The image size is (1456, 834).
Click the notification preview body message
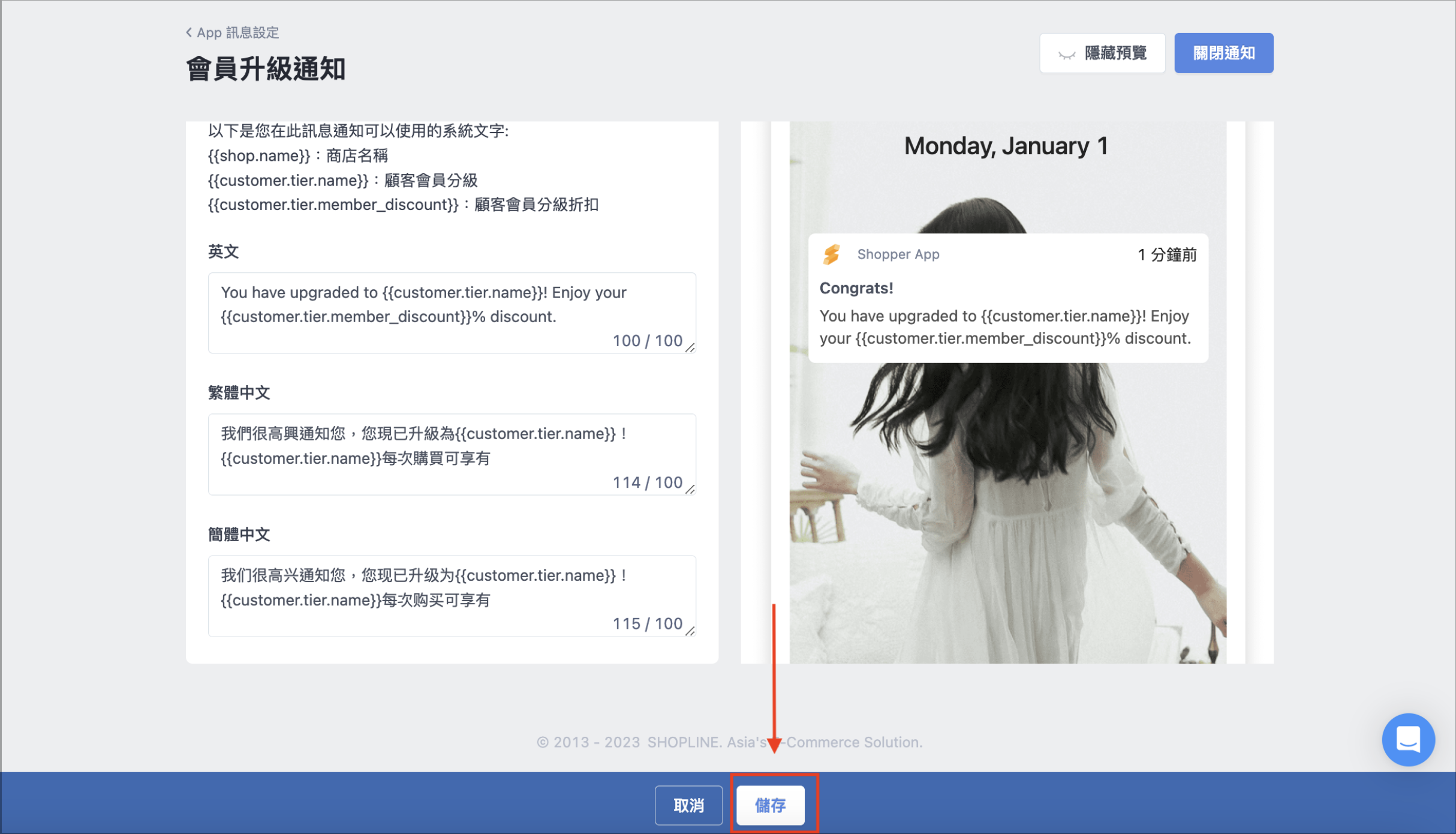1005,328
